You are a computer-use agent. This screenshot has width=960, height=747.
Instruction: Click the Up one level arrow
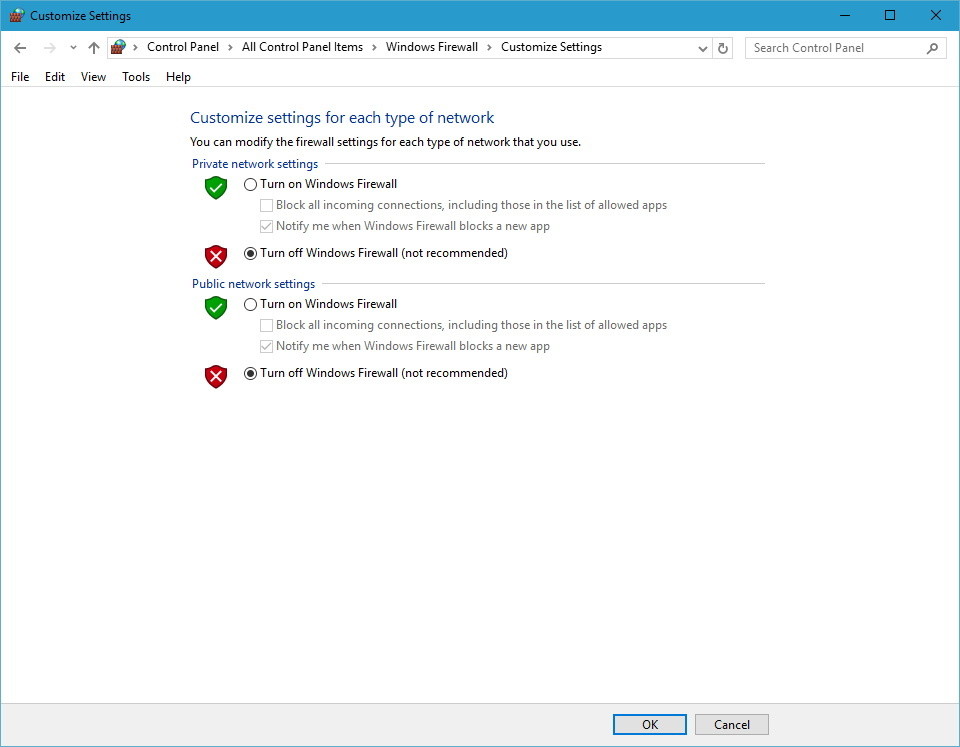click(93, 47)
